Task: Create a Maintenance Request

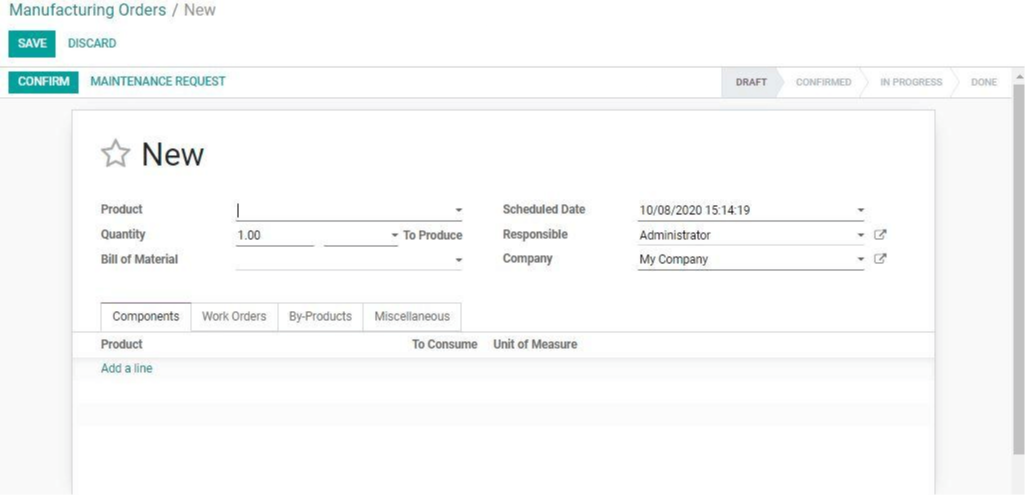Action: [x=158, y=82]
